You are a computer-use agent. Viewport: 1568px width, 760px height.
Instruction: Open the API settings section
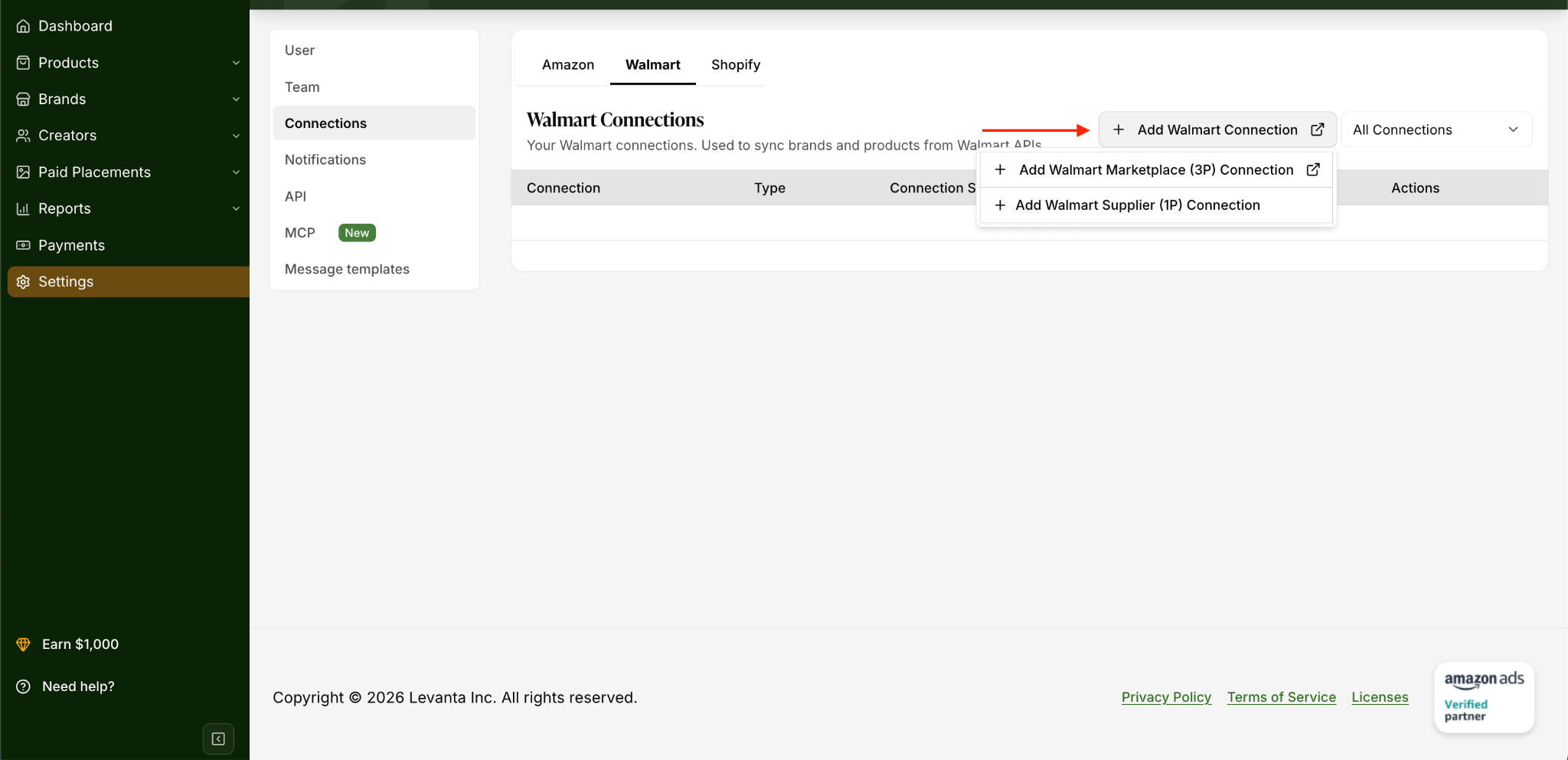374,196
